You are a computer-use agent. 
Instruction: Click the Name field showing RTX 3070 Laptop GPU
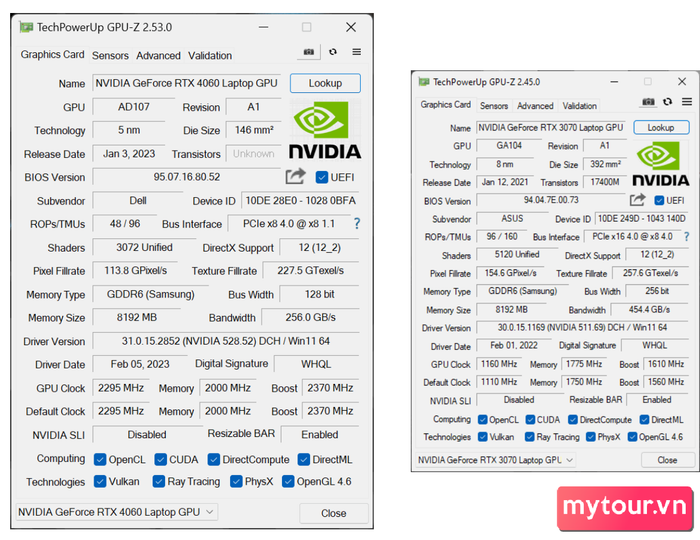point(551,128)
